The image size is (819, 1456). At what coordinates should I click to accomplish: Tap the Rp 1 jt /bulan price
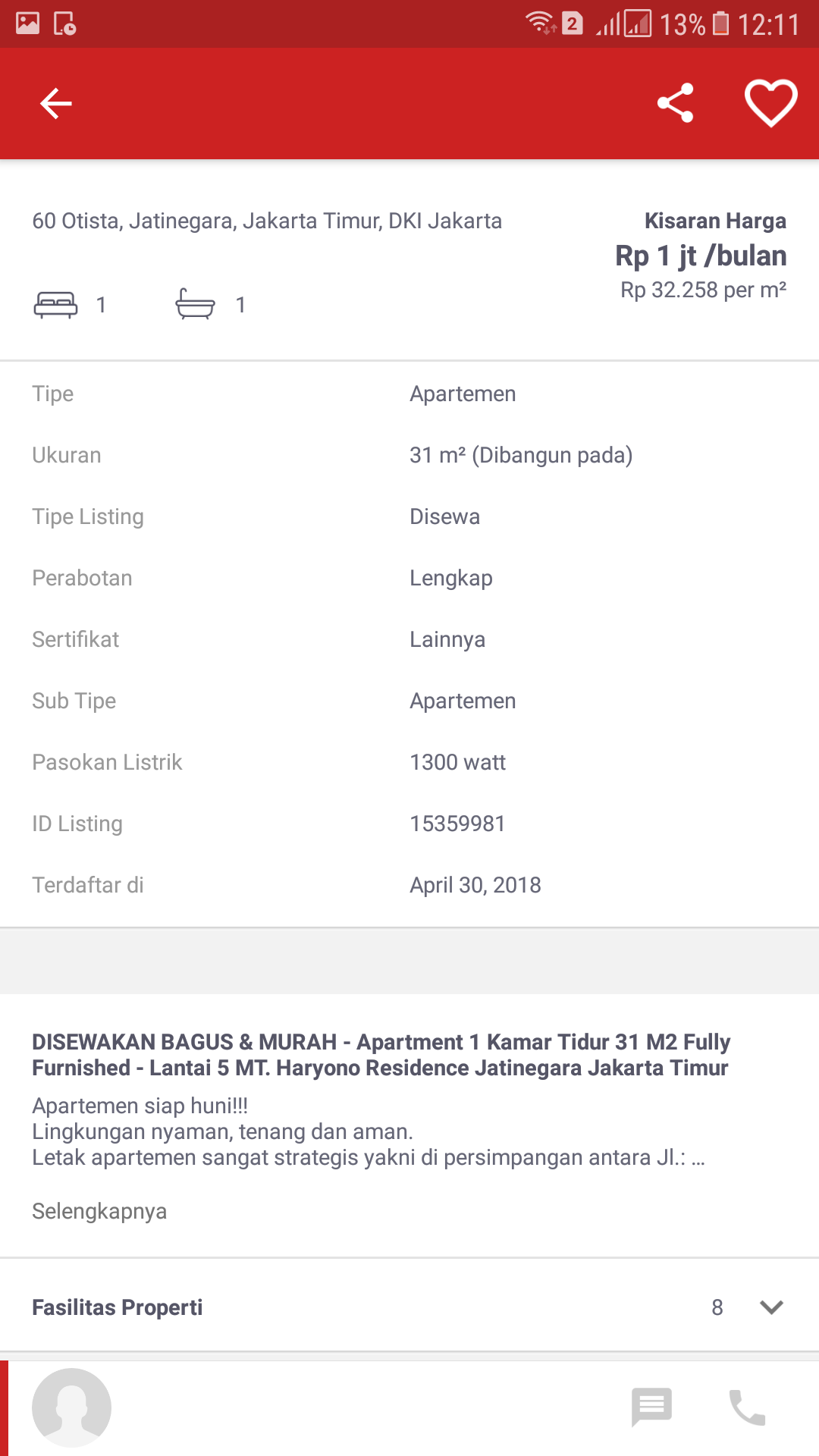pos(701,256)
